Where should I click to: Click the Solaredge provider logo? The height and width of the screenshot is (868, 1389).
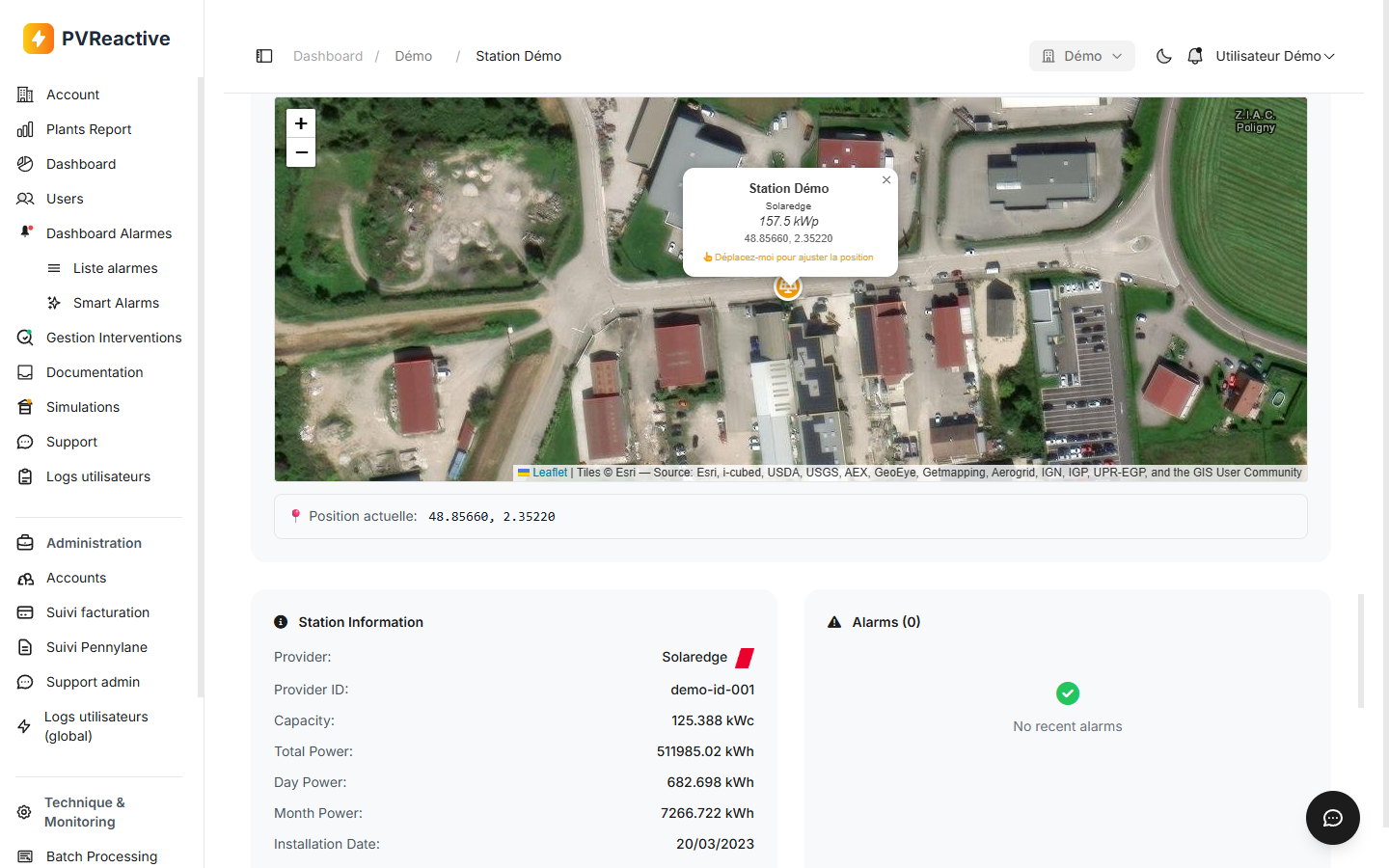(x=745, y=658)
